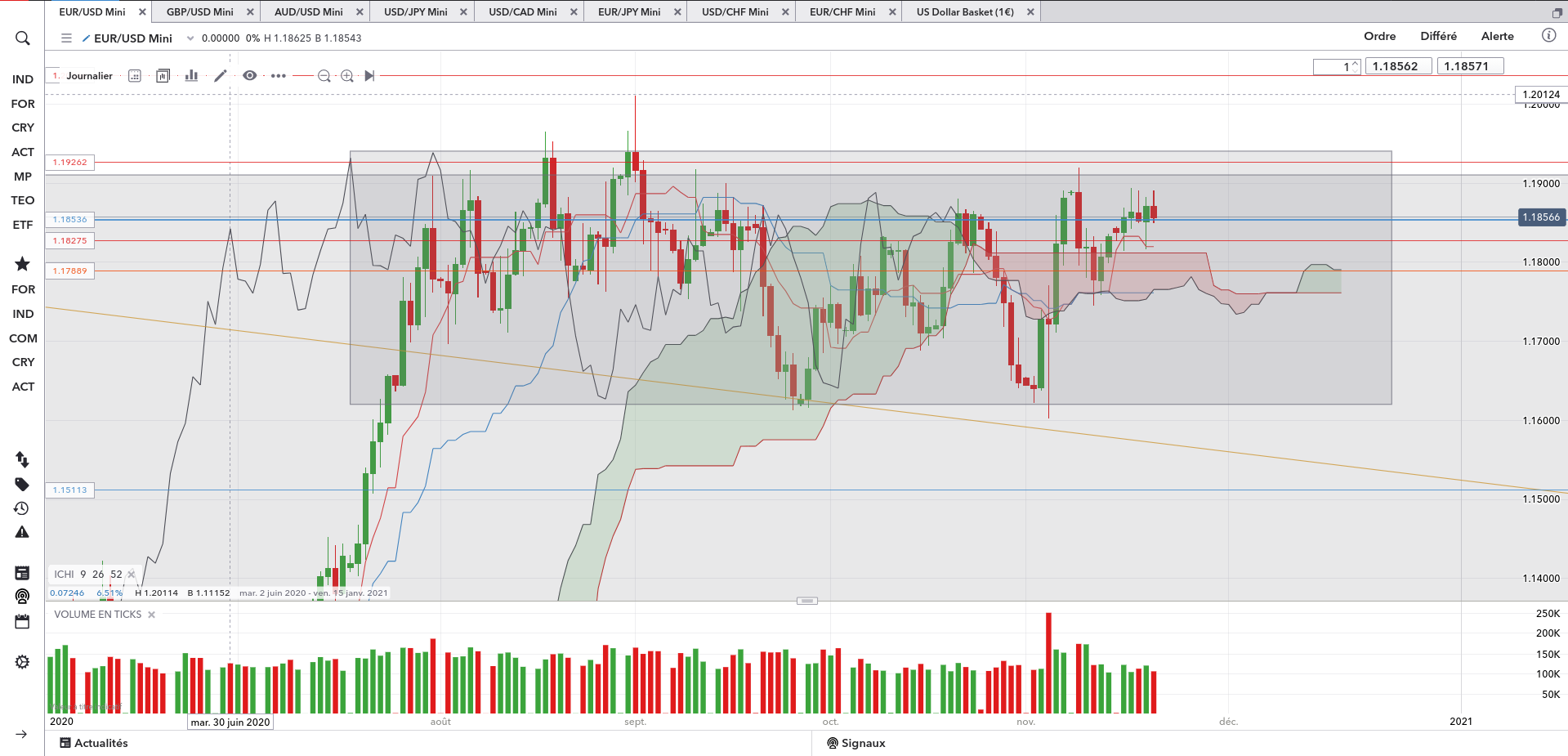Viewport: 1568px width, 756px height.
Task: Switch to the GBP/USD Mini tab
Action: 200,12
